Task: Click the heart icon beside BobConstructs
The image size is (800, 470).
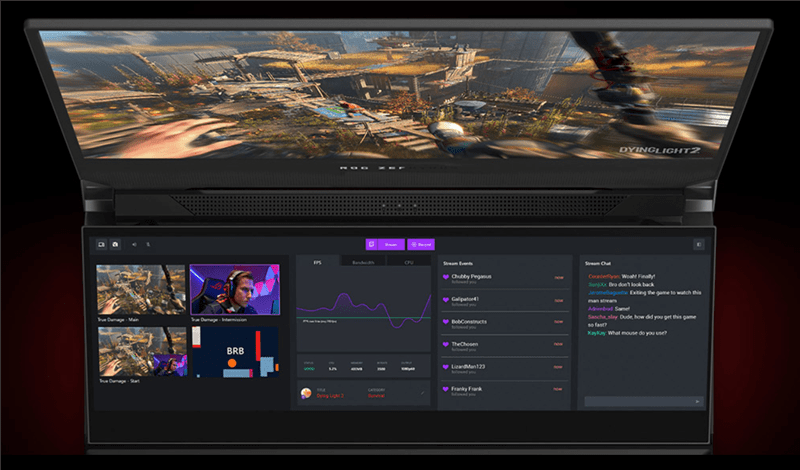Action: point(446,323)
